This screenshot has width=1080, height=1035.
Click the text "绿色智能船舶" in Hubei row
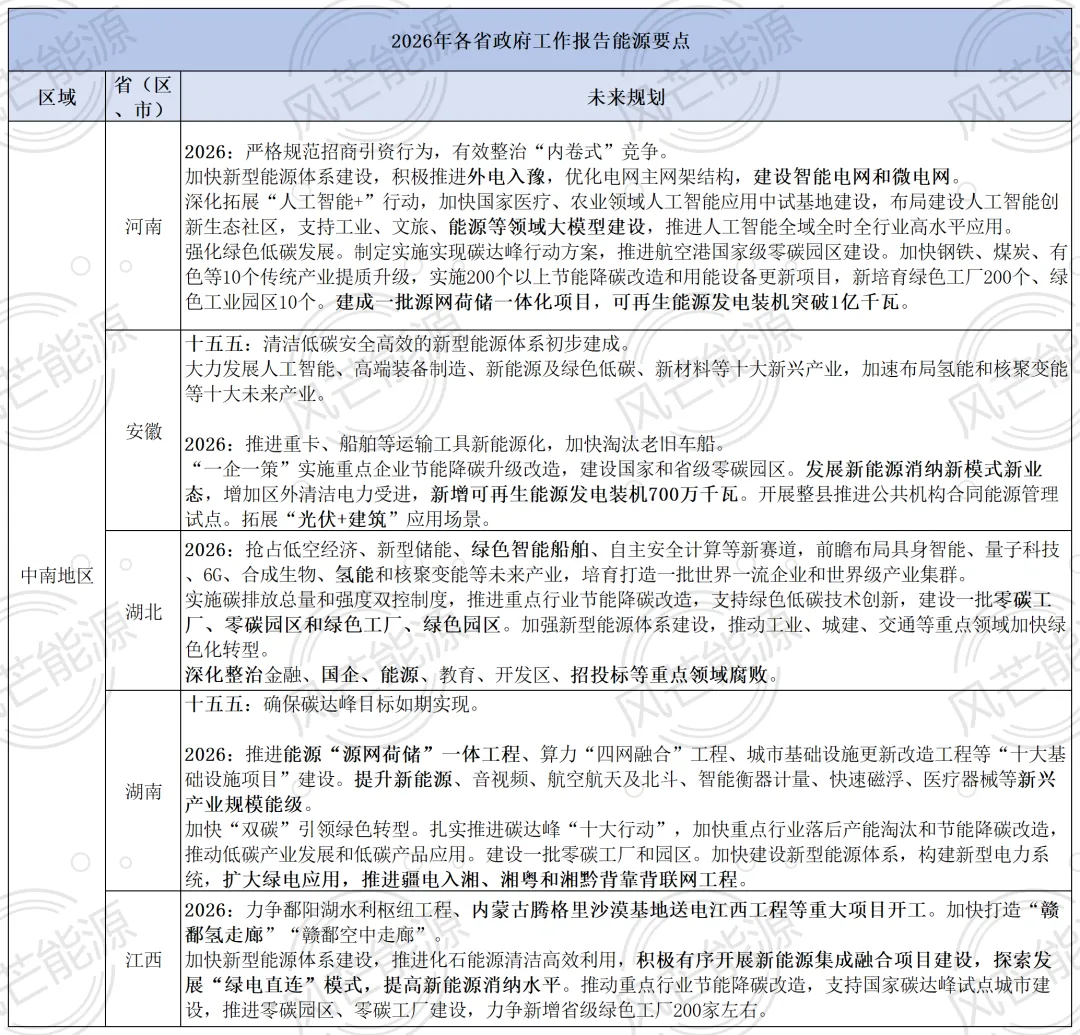point(530,550)
